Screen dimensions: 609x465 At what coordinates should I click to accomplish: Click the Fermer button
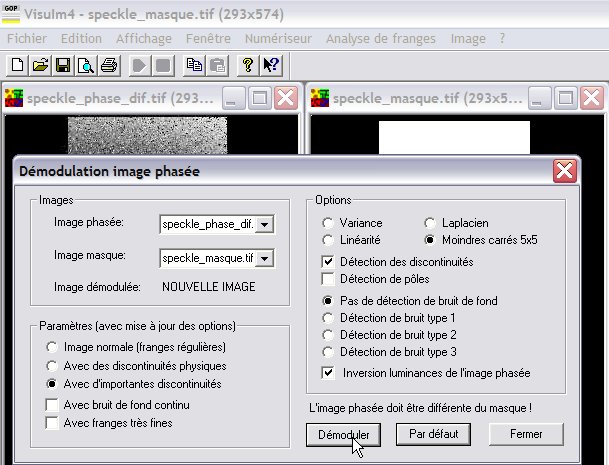(526, 434)
